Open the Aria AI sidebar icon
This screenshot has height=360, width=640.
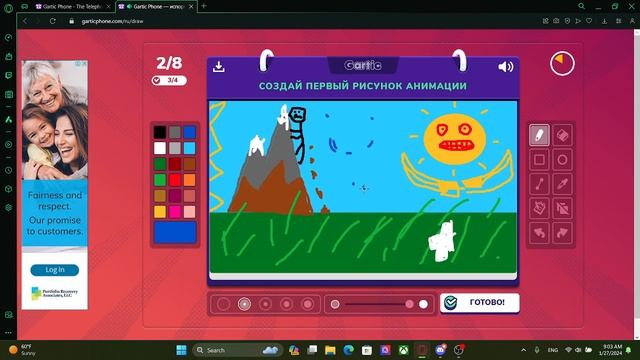[9, 119]
